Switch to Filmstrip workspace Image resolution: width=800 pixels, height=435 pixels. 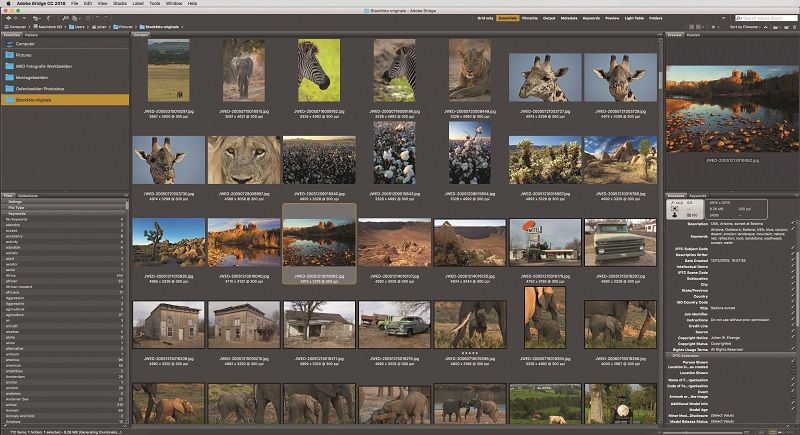point(530,18)
